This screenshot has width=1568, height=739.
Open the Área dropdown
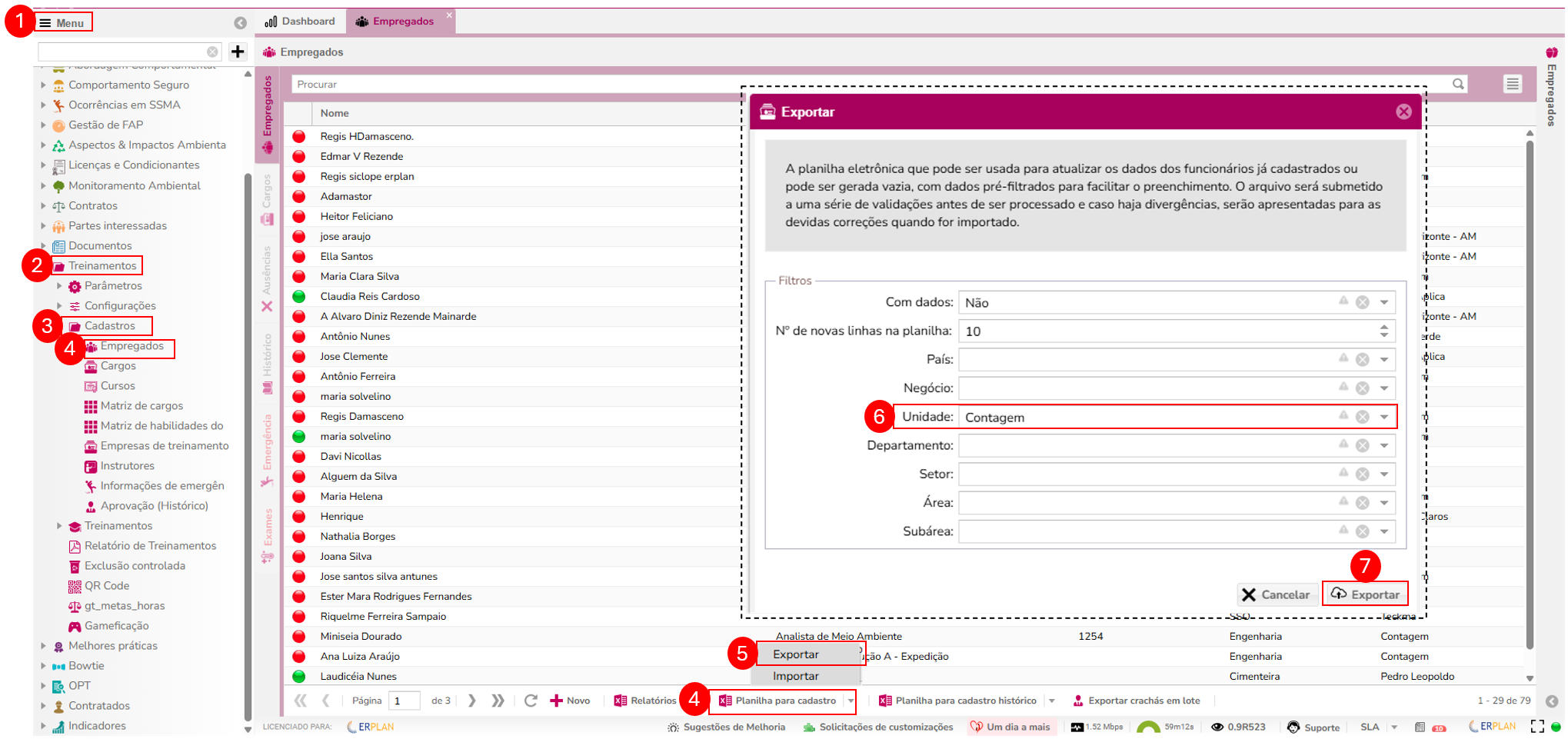1384,502
